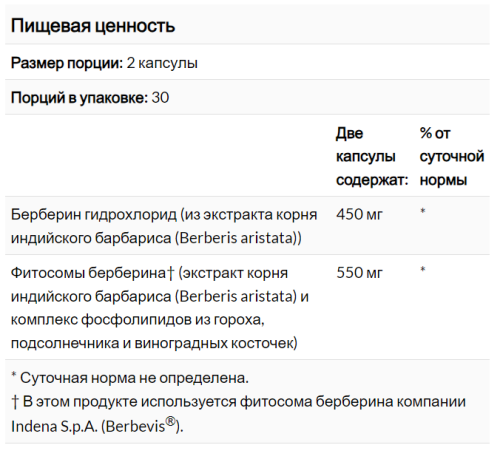Image resolution: width=500 pixels, height=462 pixels.
Task: Click the 'подсолнечника и виноградных косточек' line
Action: tap(154, 343)
